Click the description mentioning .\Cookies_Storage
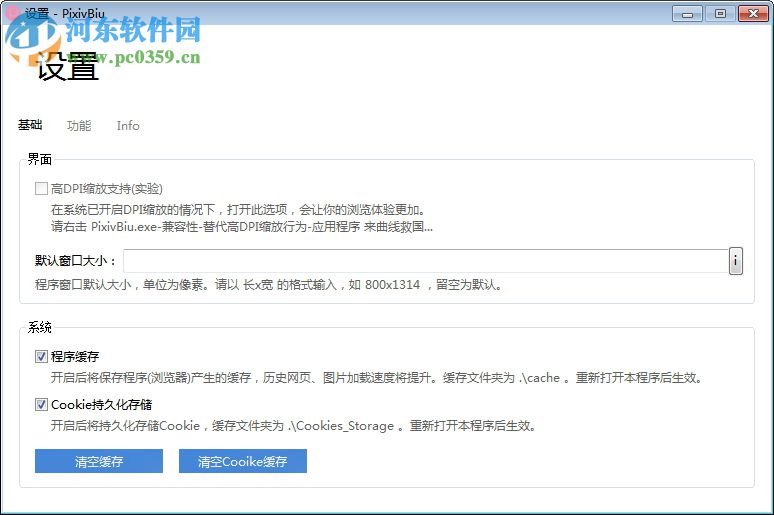The height and width of the screenshot is (515, 774). click(x=294, y=426)
